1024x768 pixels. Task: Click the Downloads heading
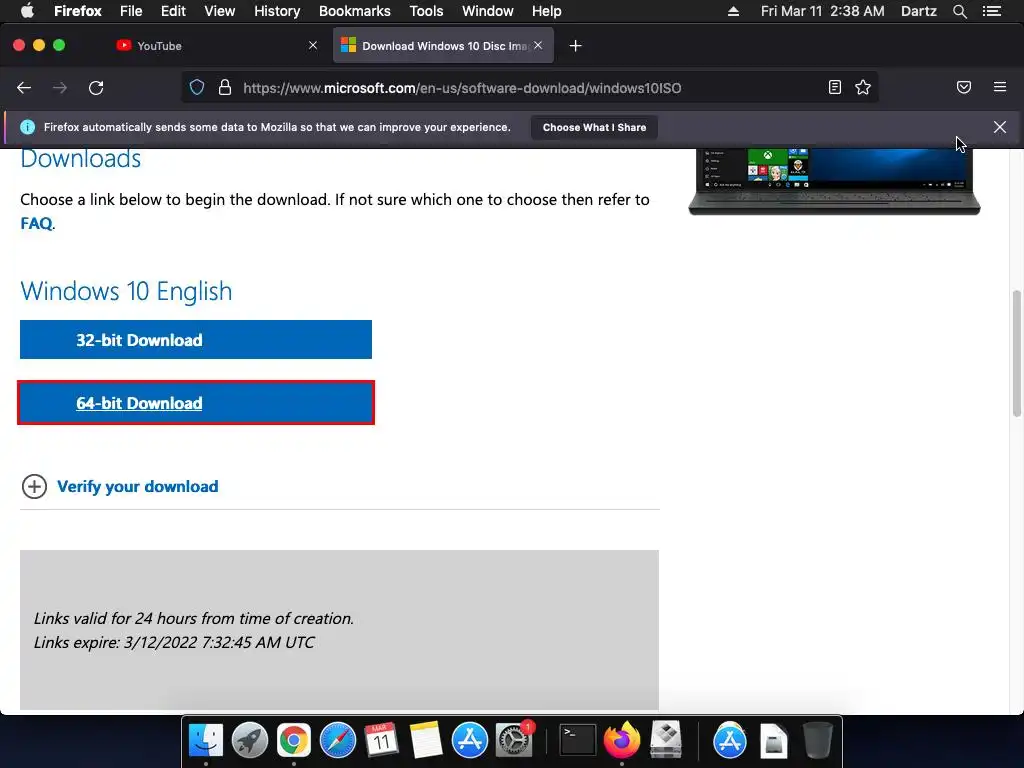tap(80, 159)
